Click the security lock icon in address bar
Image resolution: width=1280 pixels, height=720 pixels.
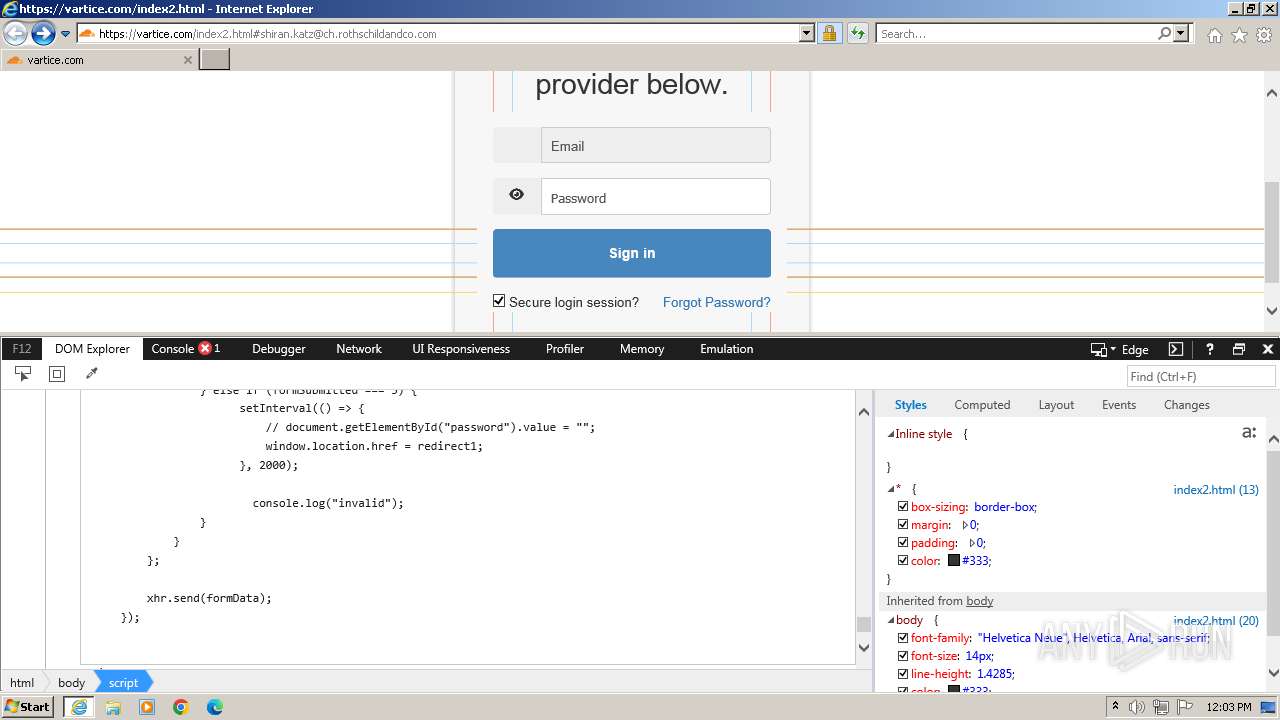click(829, 33)
